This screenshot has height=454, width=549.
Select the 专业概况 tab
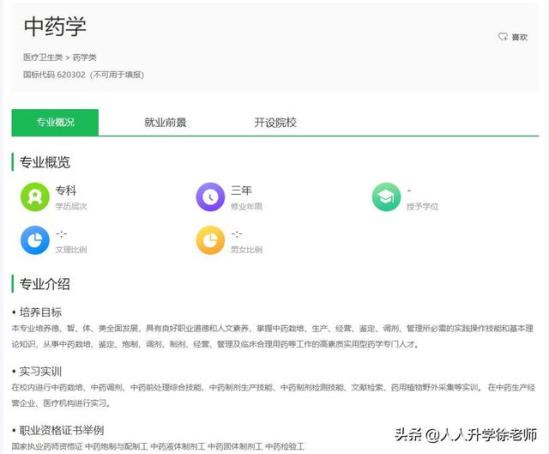[55, 122]
